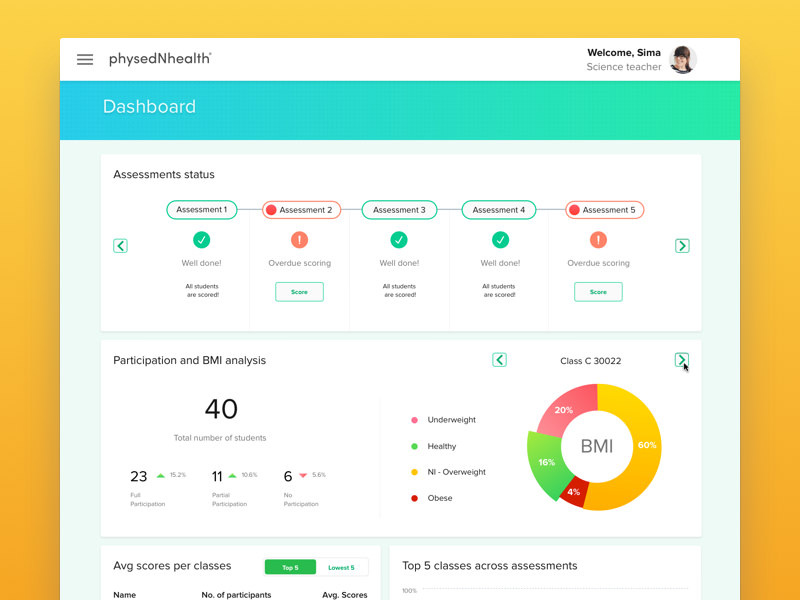Click the left chevron beside Class C 30022

click(x=500, y=360)
